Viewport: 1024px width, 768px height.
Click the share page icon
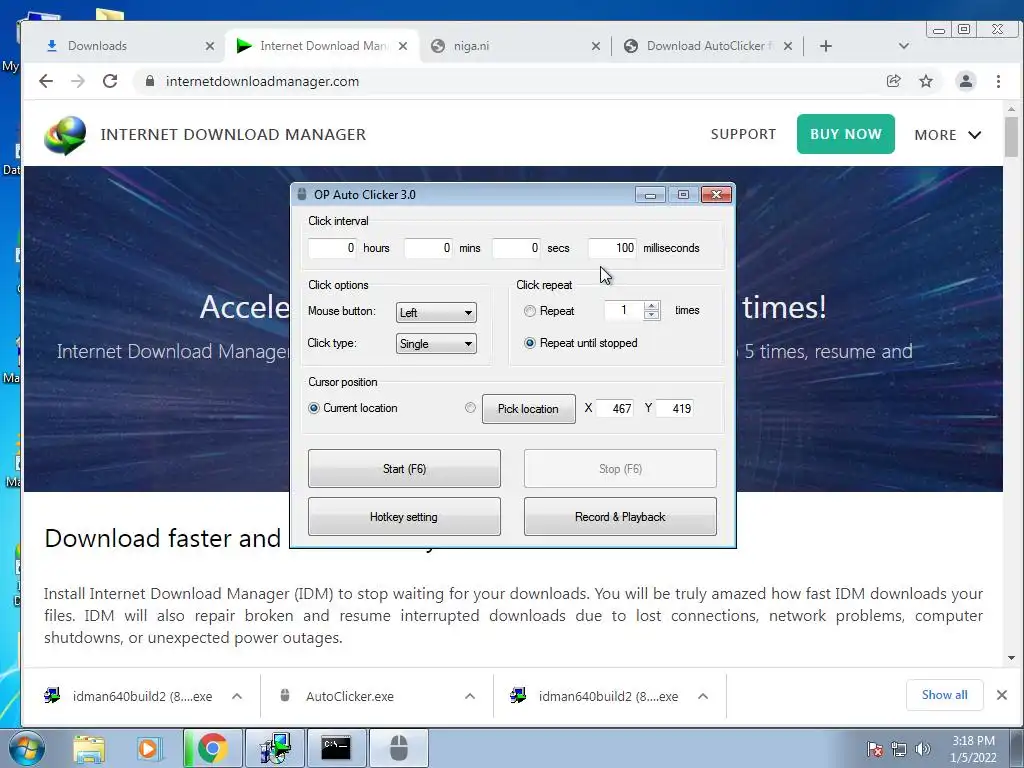click(x=893, y=81)
